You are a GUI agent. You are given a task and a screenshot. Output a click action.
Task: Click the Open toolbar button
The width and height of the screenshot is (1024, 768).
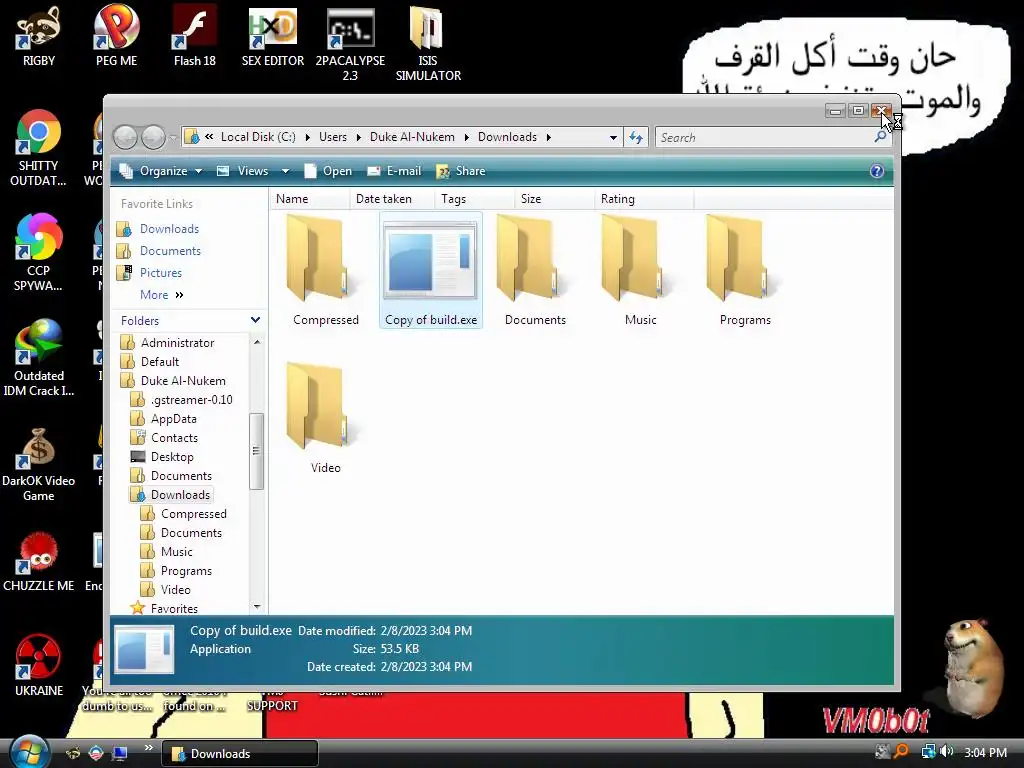pos(328,171)
